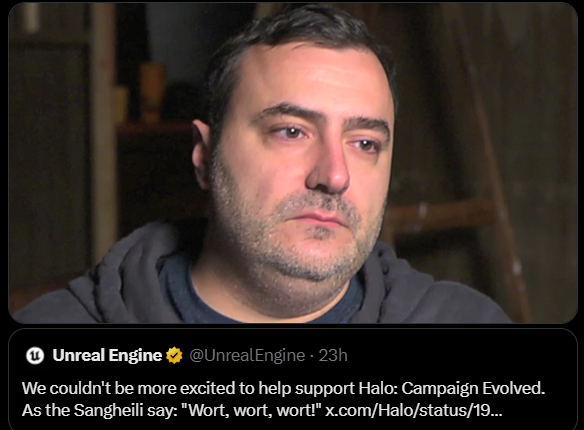Viewport: 584px width, 430px height.
Task: Click the "Wort, wort, wort!" quote text
Action: [255, 410]
